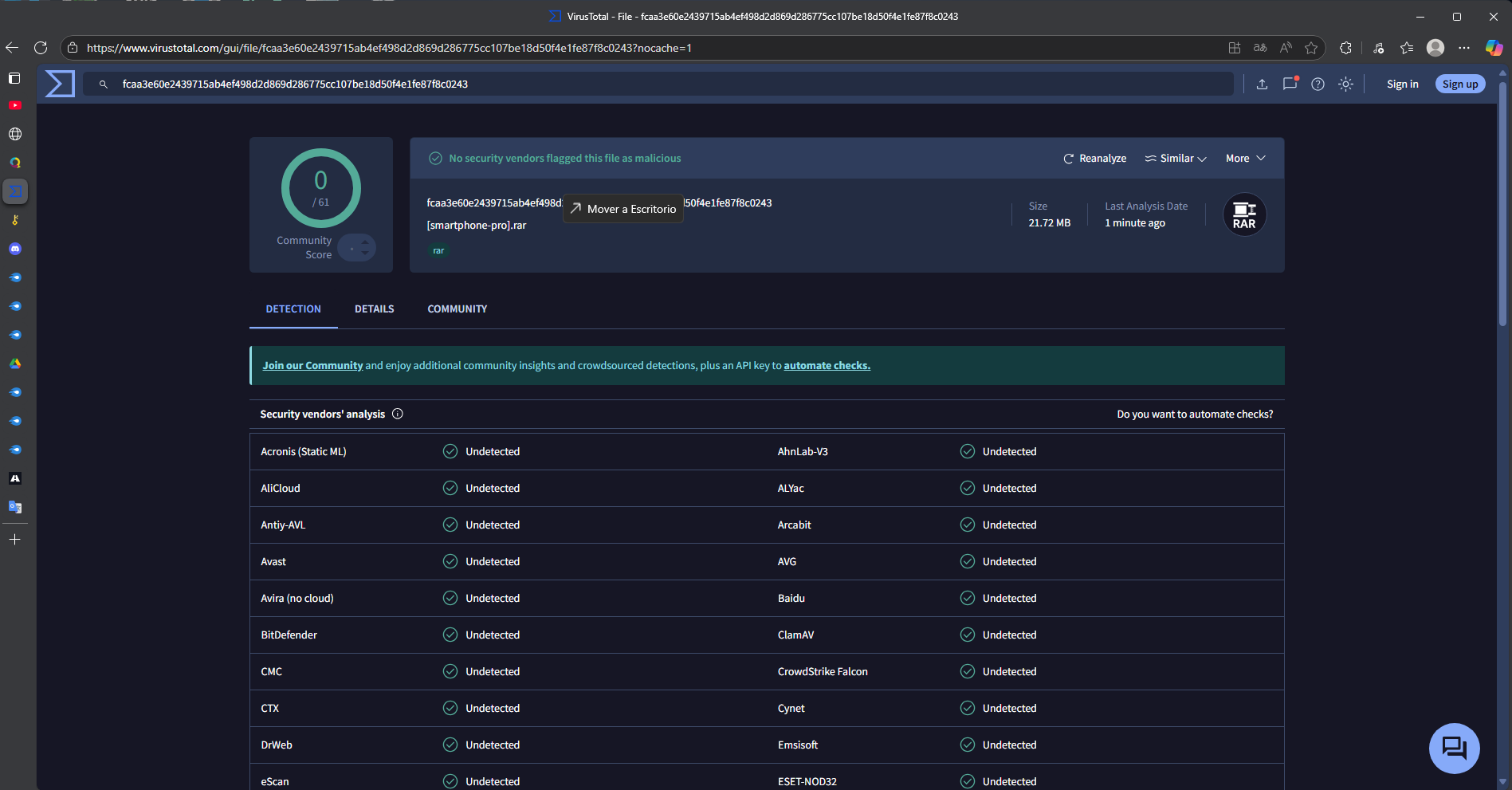Switch to the DETECTION tab
This screenshot has width=1512, height=790.
click(x=293, y=309)
